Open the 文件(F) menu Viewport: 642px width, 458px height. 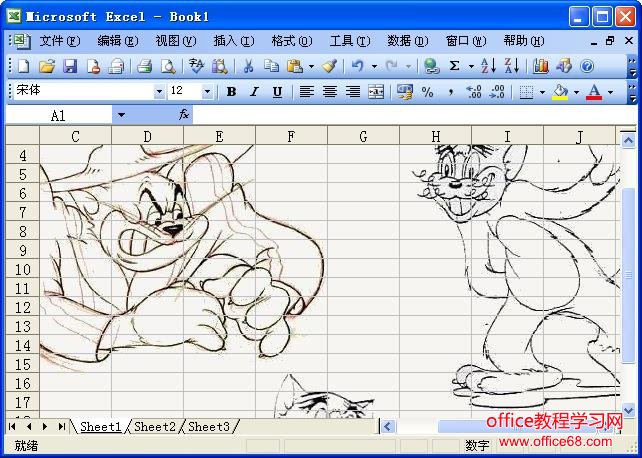[x=60, y=41]
